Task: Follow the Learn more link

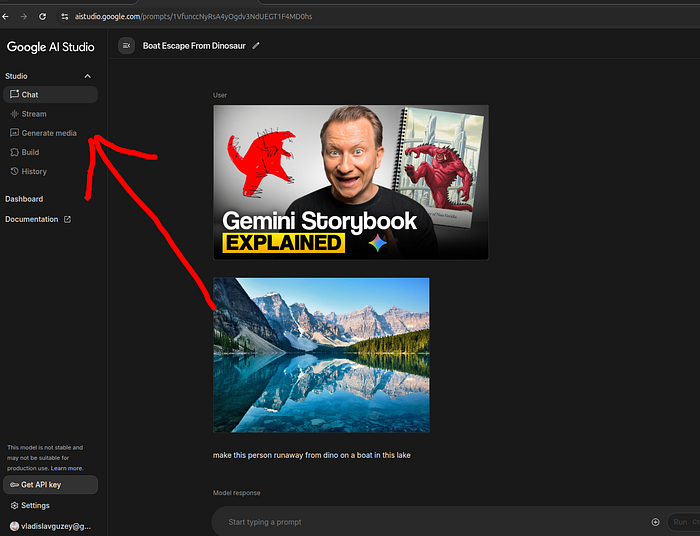Action: click(x=67, y=468)
